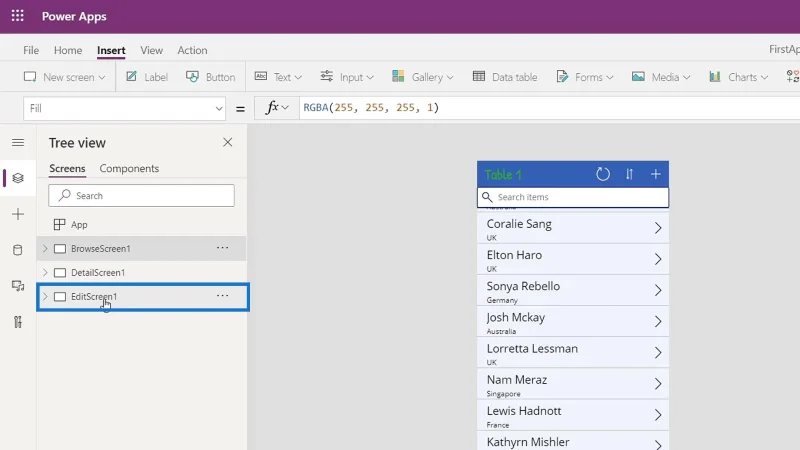Image resolution: width=800 pixels, height=450 pixels.
Task: Select the Coralie Sang name text
Action: pyautogui.click(x=519, y=224)
